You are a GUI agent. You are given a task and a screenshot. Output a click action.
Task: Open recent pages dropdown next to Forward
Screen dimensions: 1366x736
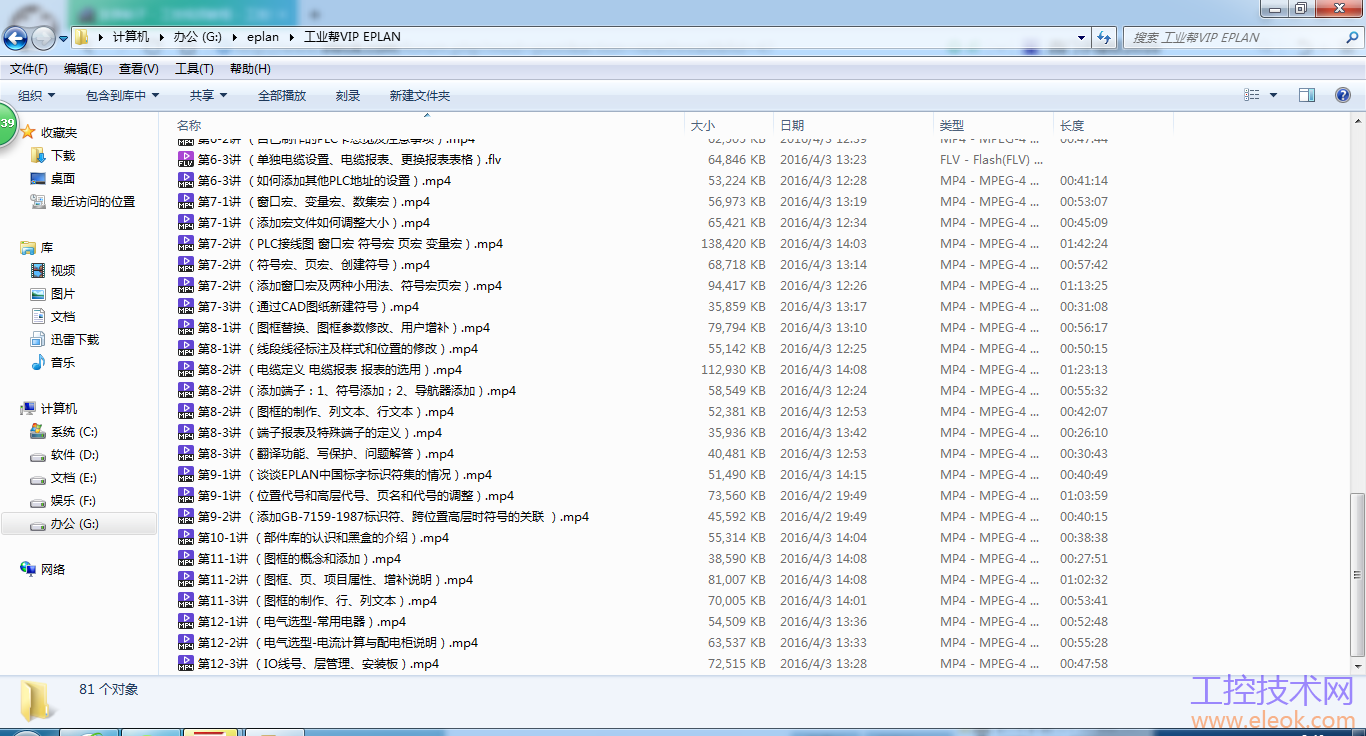pos(64,38)
